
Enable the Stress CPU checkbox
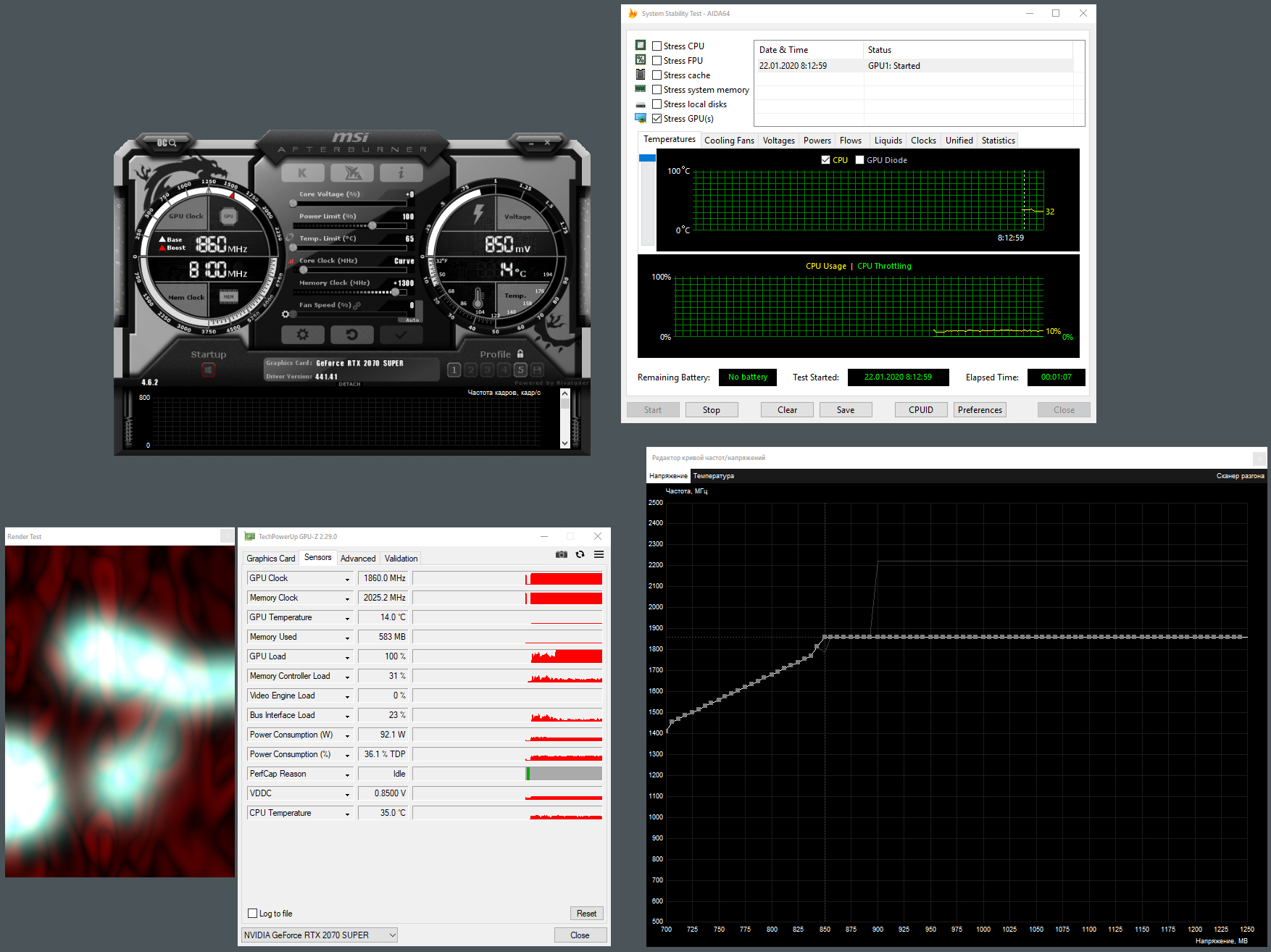(657, 46)
